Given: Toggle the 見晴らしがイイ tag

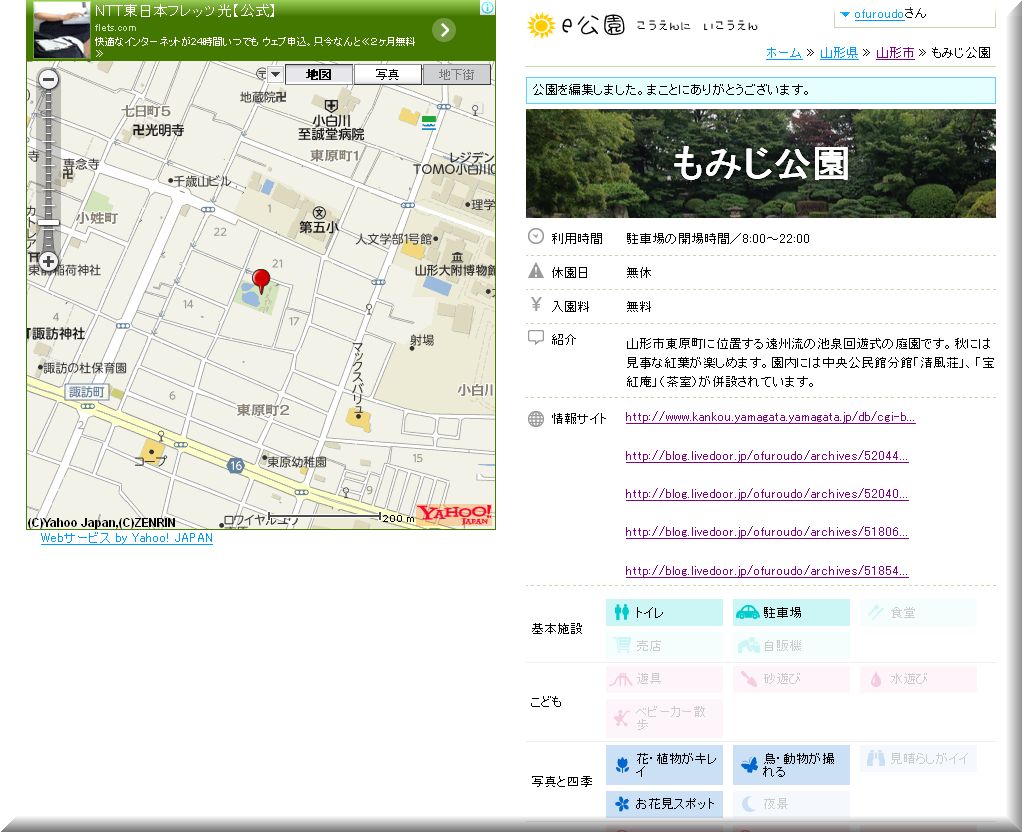Looking at the screenshot, I should tap(918, 758).
